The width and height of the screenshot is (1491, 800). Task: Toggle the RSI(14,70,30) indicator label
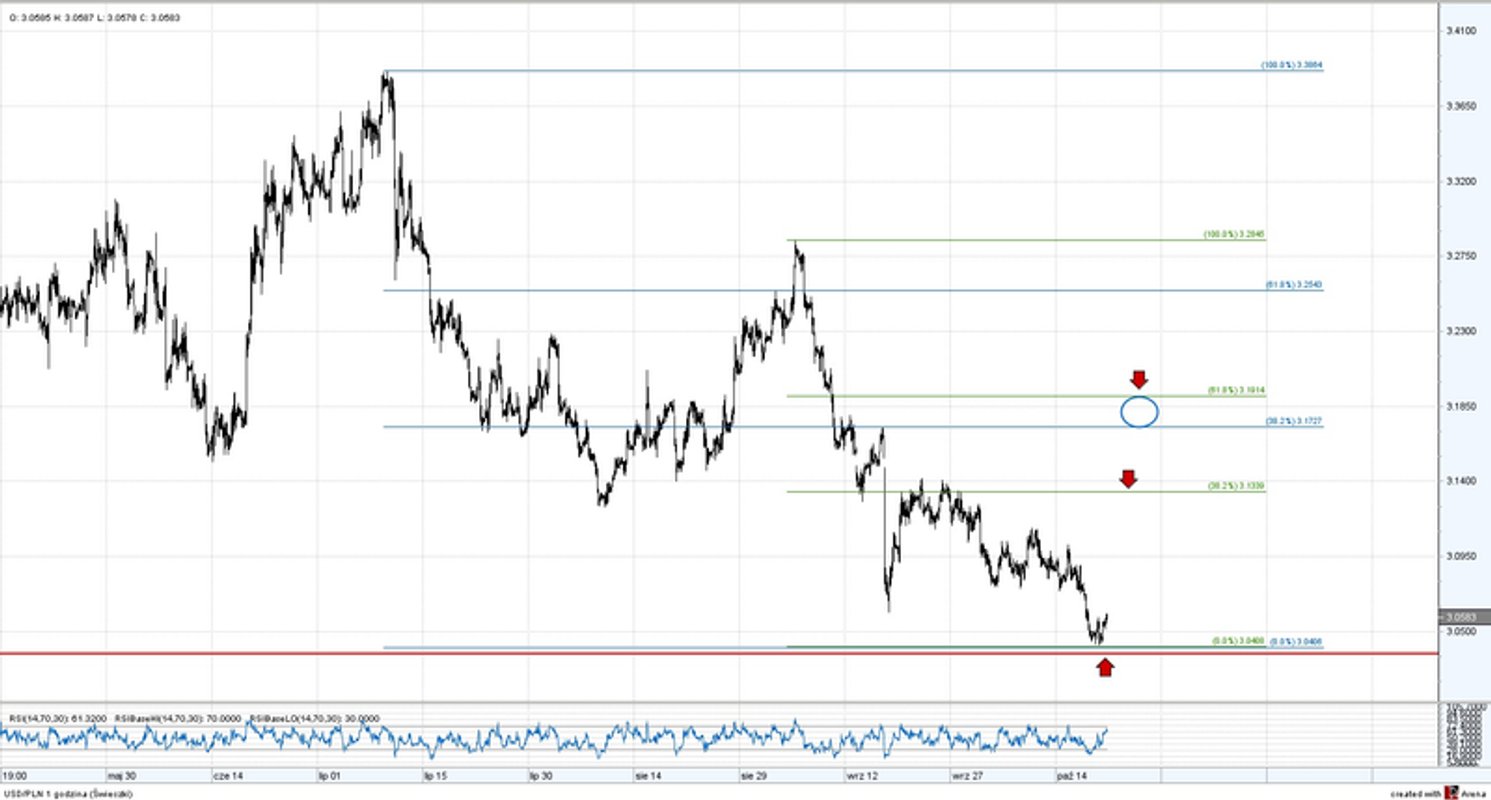(60, 717)
